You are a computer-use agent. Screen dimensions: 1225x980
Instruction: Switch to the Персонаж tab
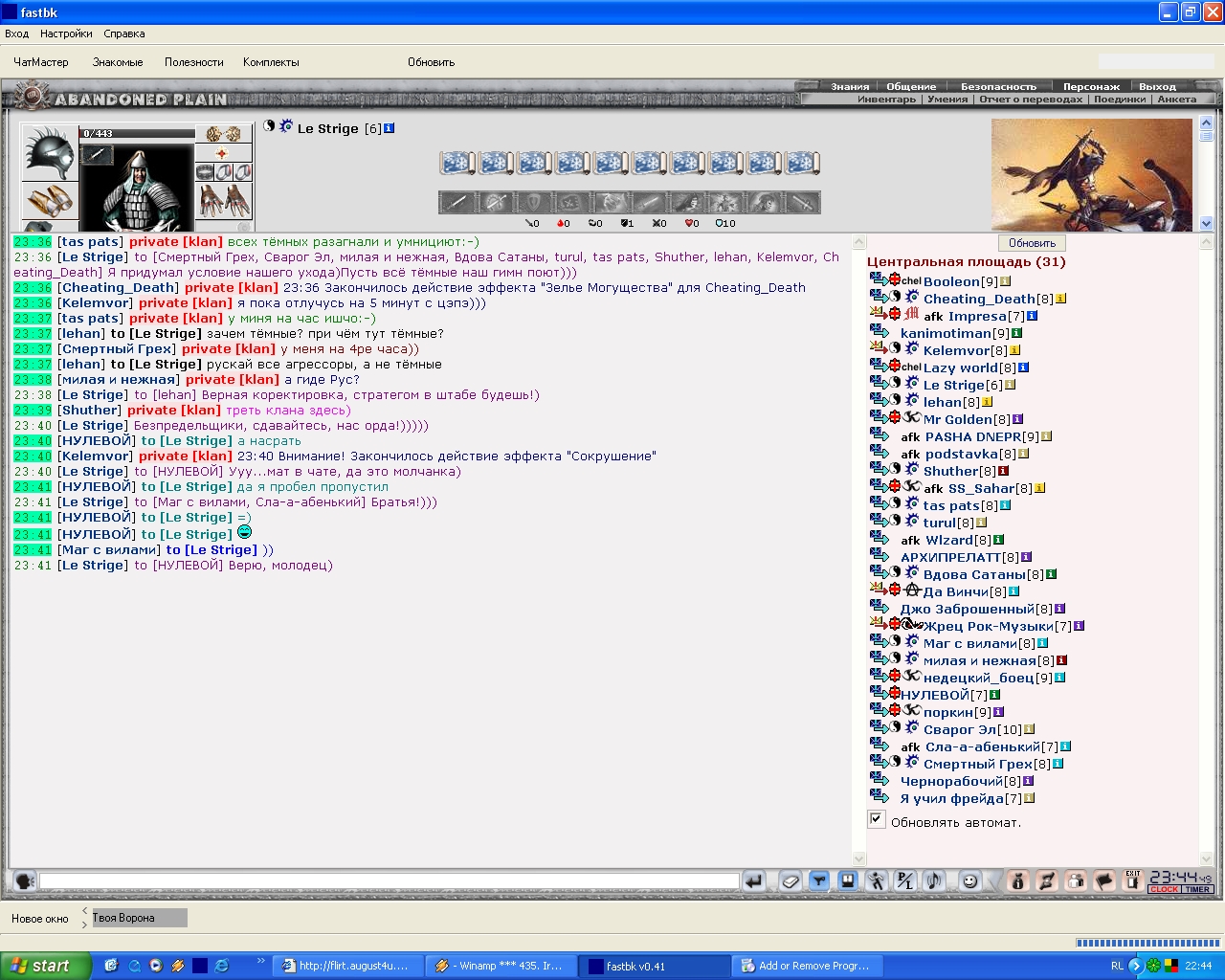click(x=1091, y=86)
